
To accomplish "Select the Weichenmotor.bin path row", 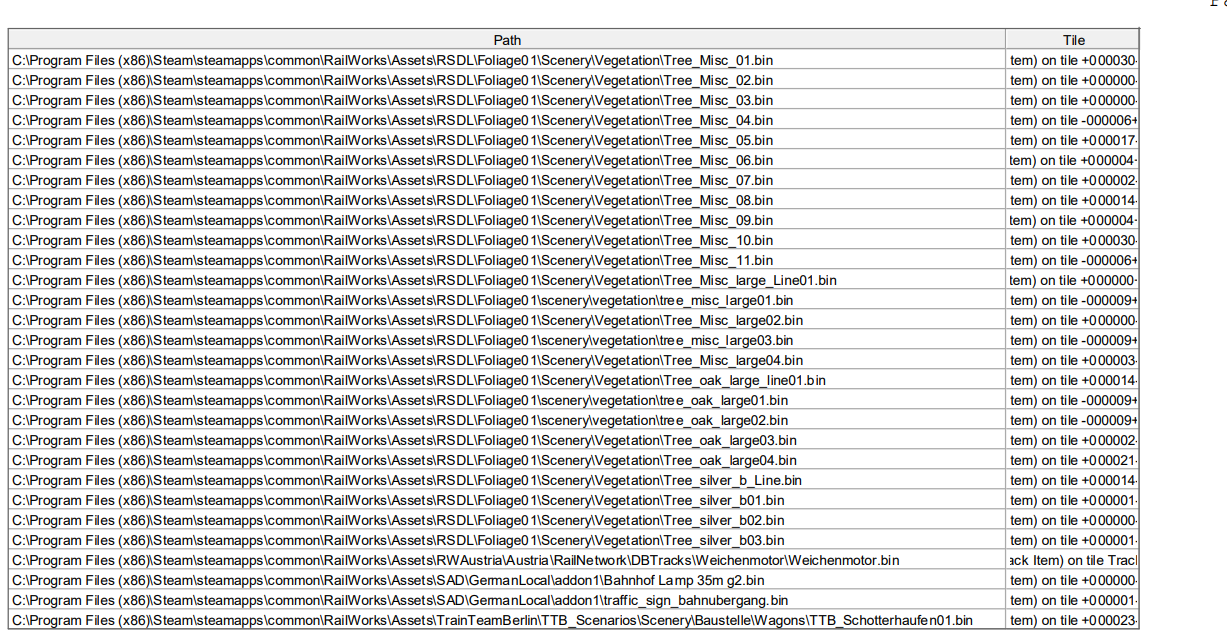I will [507, 560].
